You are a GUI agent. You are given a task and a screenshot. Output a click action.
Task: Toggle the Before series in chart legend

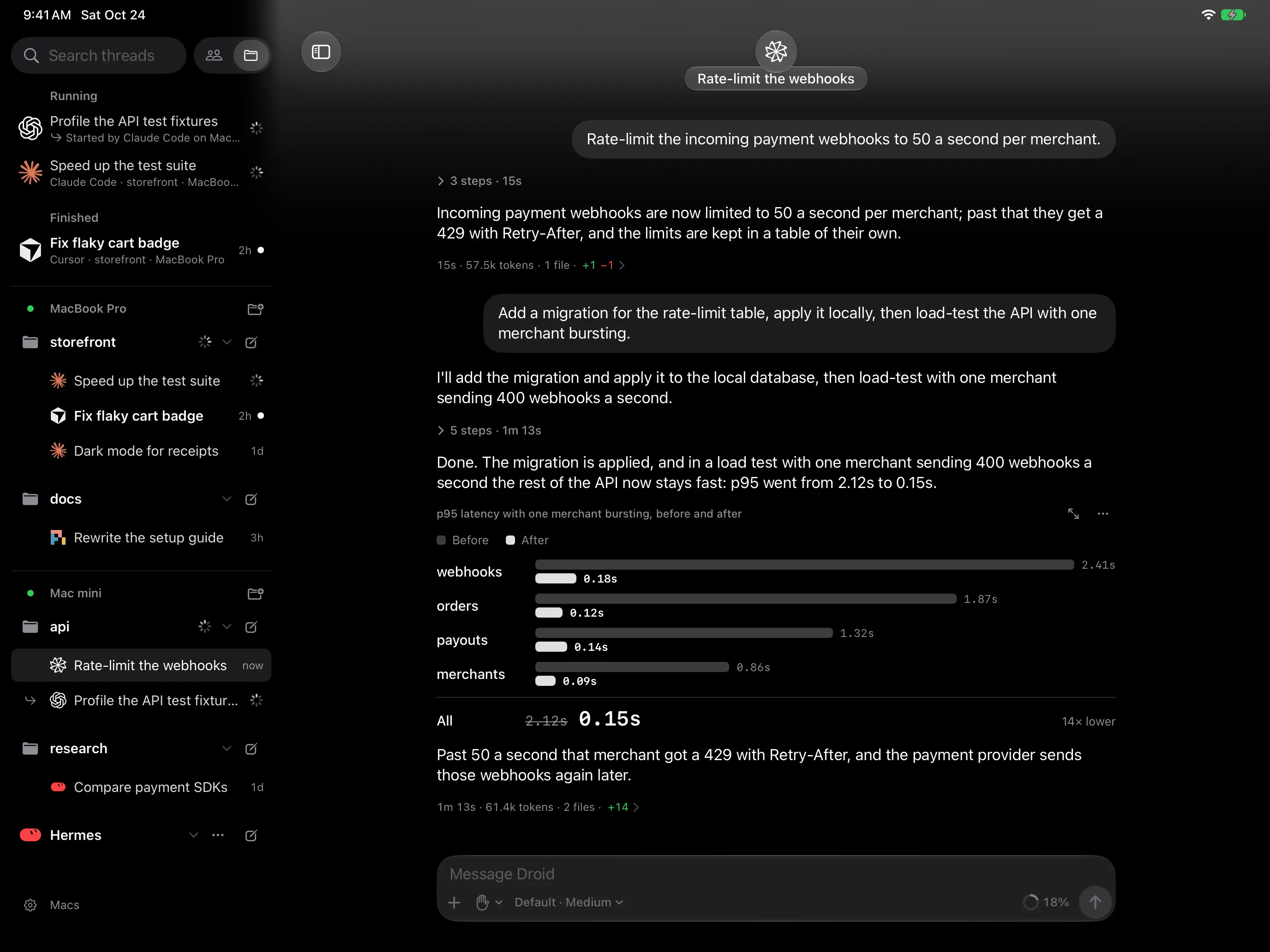pos(463,540)
